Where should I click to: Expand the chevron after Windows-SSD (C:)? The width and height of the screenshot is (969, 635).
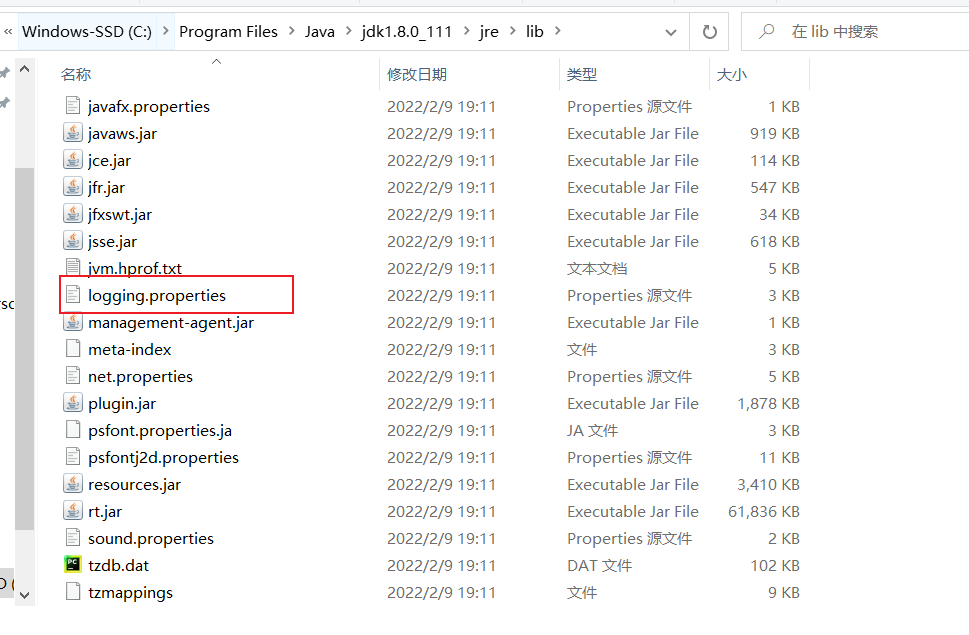[166, 30]
